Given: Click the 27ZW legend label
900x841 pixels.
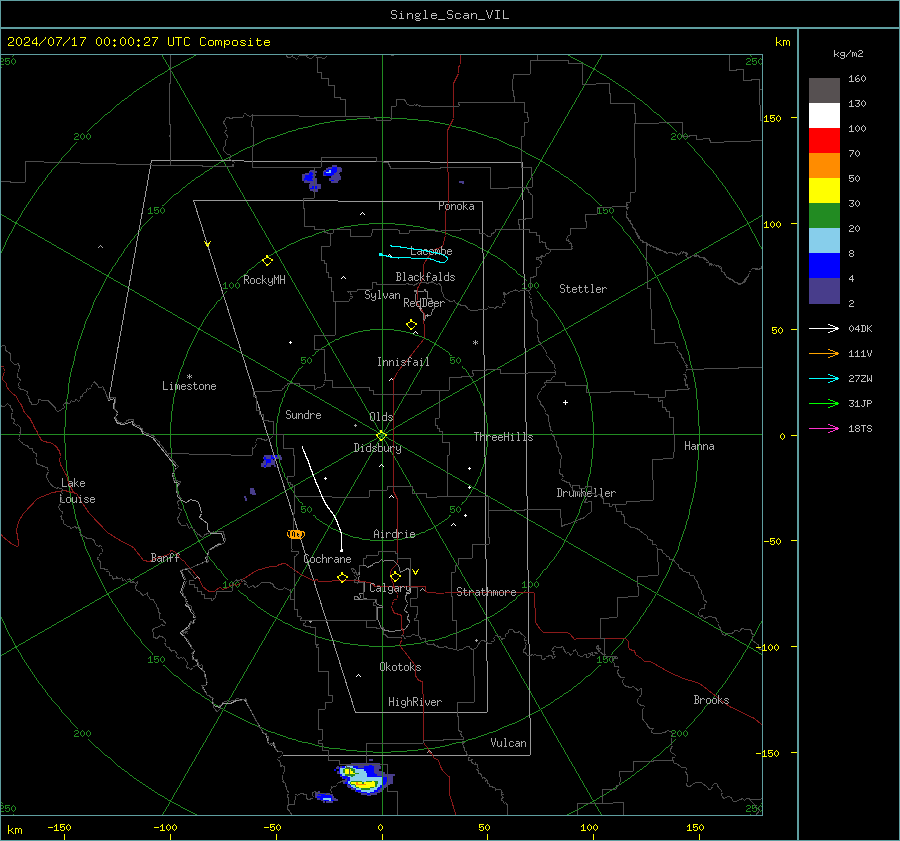Looking at the screenshot, I should coord(860,378).
